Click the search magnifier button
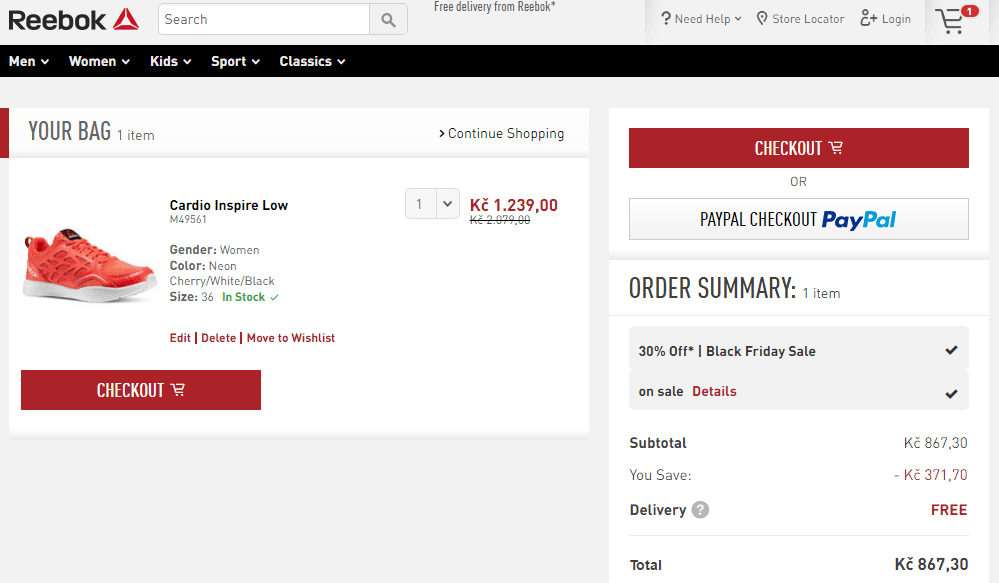 coord(388,20)
